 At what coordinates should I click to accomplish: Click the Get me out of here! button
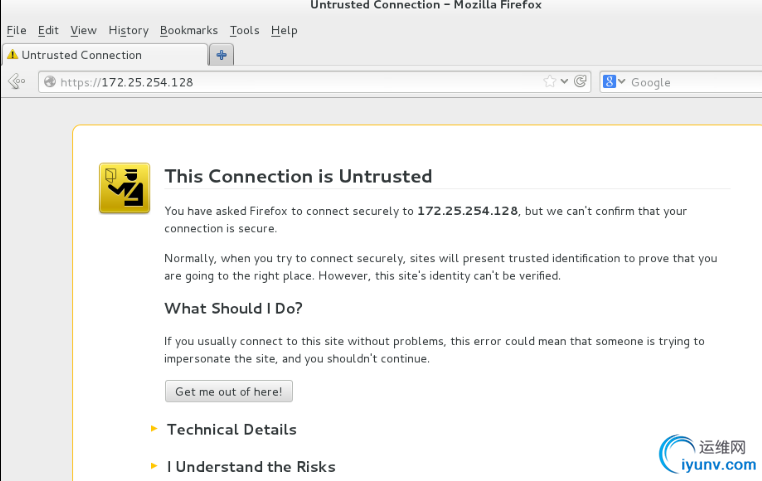click(x=229, y=391)
